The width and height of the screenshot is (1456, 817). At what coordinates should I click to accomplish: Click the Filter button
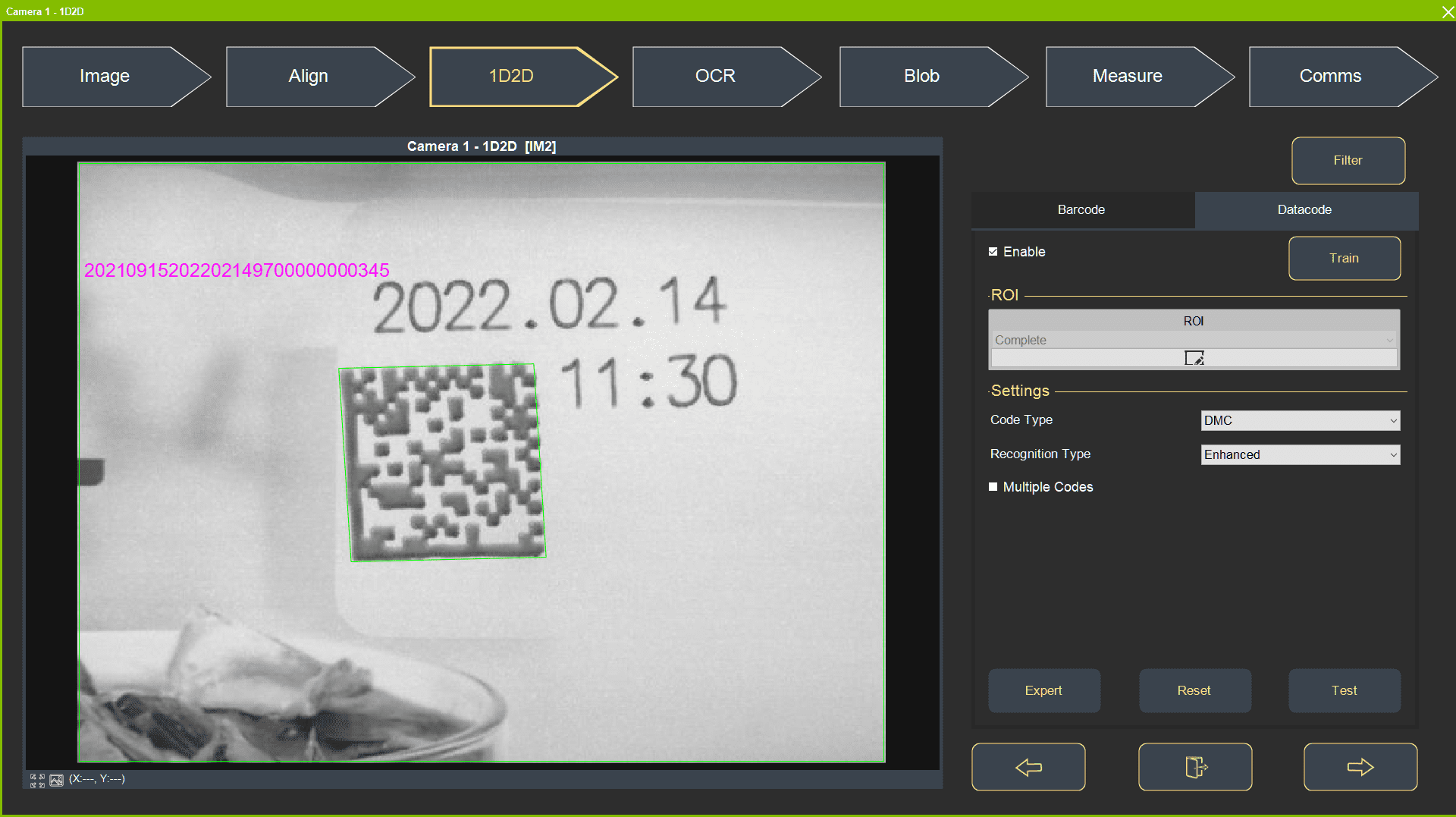tap(1348, 161)
